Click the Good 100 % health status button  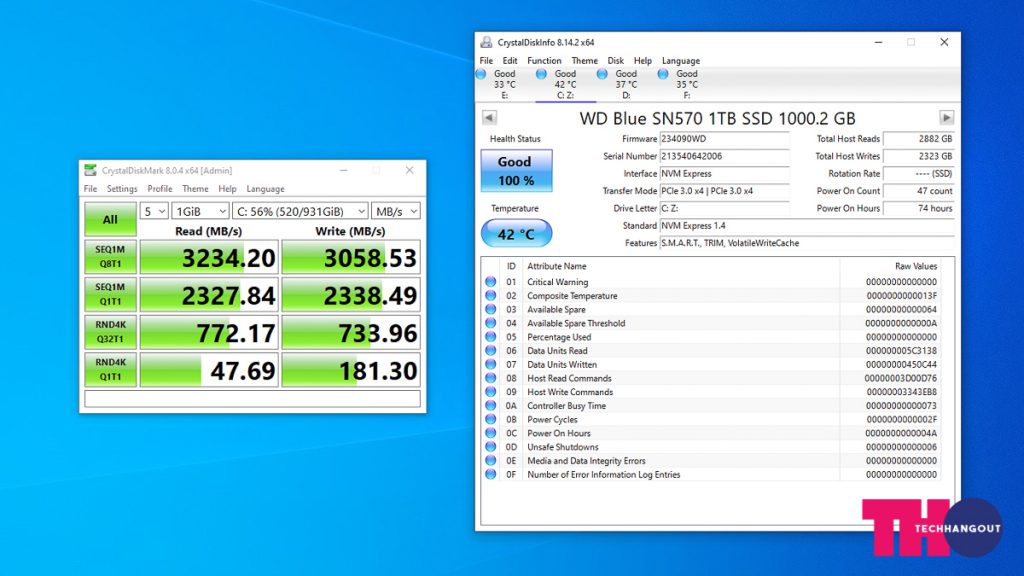click(516, 170)
